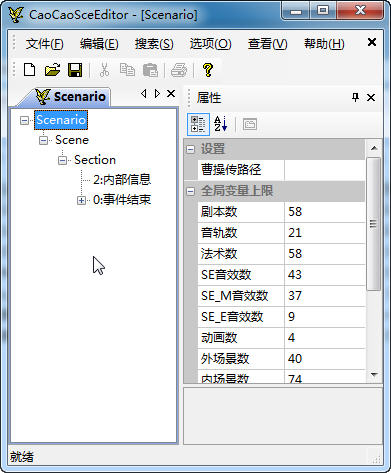Viewport: 391px width, 473px height.
Task: Open the 文件(F) menu
Action: click(x=45, y=44)
